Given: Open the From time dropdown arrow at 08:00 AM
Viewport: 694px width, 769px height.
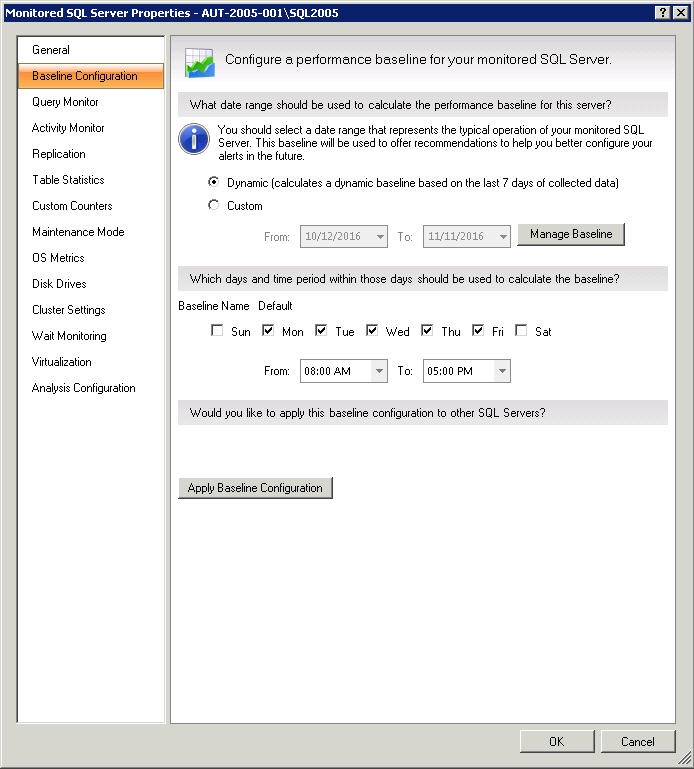Looking at the screenshot, I should click(x=379, y=371).
